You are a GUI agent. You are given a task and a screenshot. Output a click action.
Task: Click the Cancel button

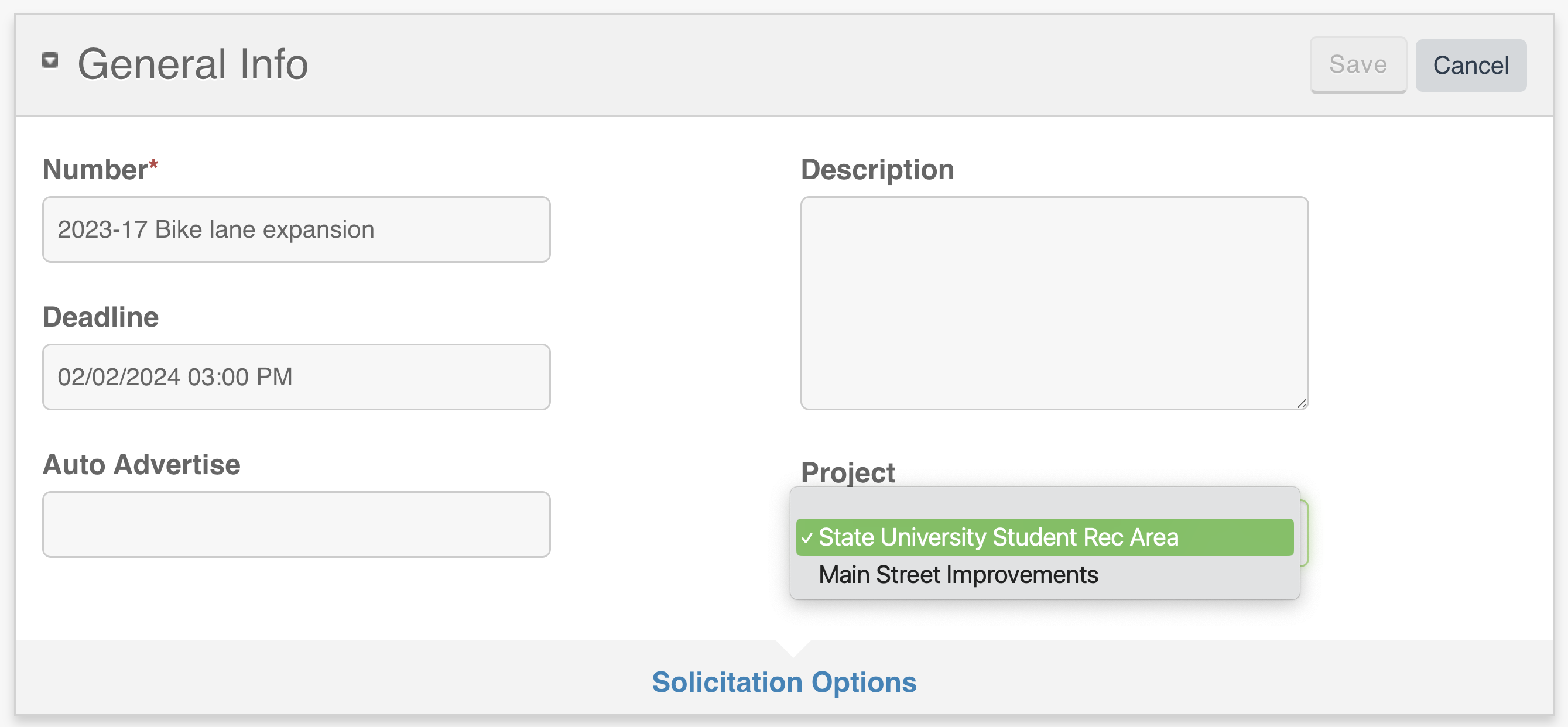pyautogui.click(x=1471, y=65)
